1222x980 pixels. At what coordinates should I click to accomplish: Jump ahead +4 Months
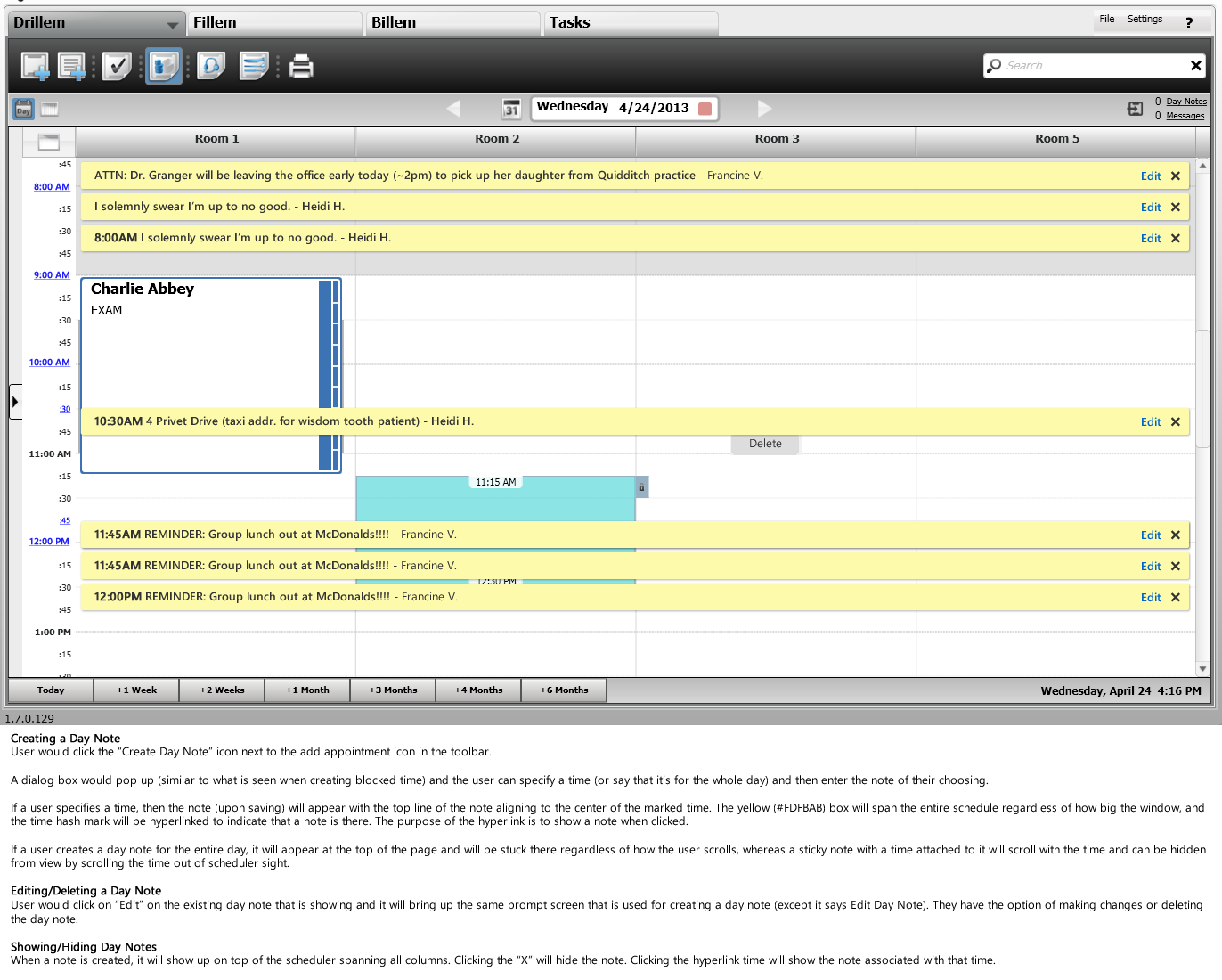[x=478, y=690]
